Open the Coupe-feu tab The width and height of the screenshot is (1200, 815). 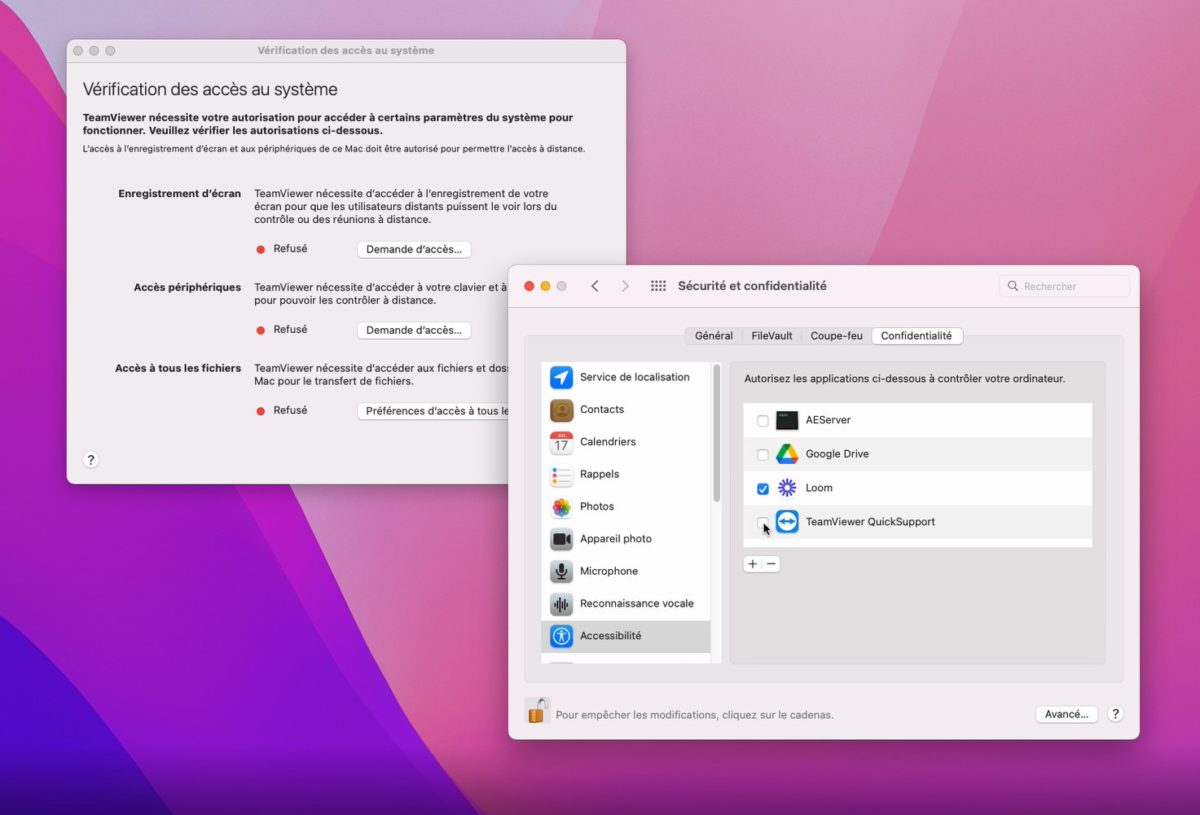tap(836, 336)
